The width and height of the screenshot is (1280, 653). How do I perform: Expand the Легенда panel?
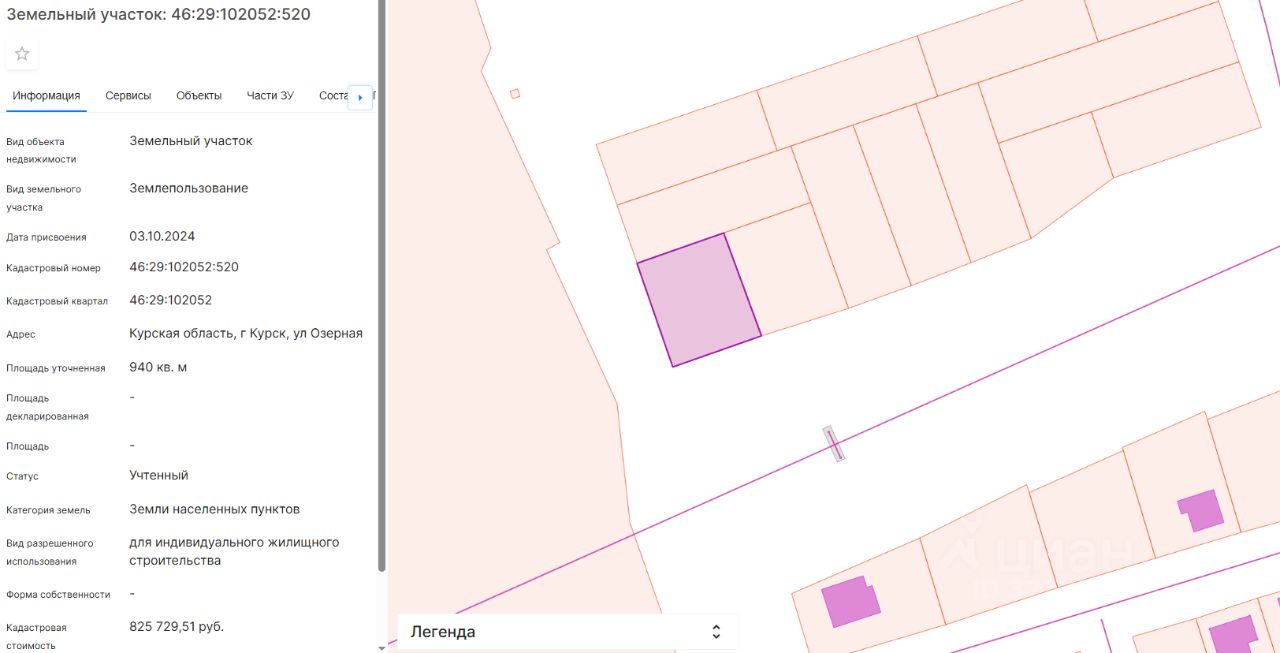pos(567,632)
